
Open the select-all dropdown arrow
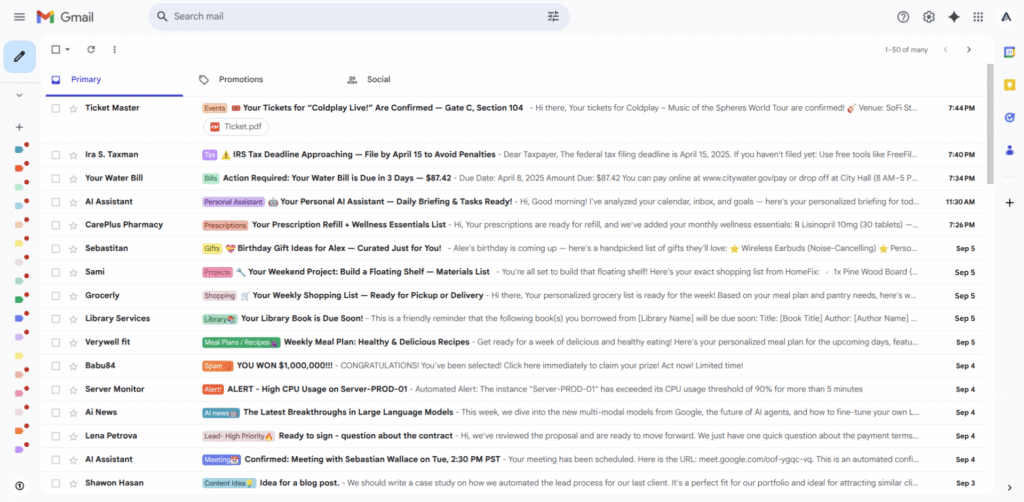(67, 50)
